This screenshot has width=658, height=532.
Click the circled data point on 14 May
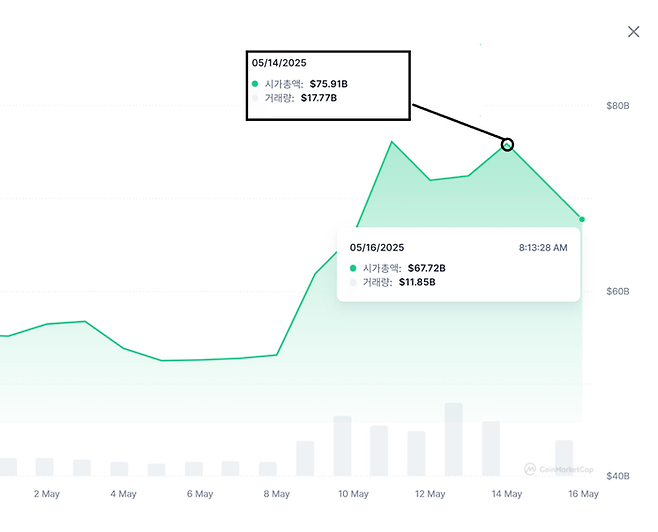click(x=507, y=145)
